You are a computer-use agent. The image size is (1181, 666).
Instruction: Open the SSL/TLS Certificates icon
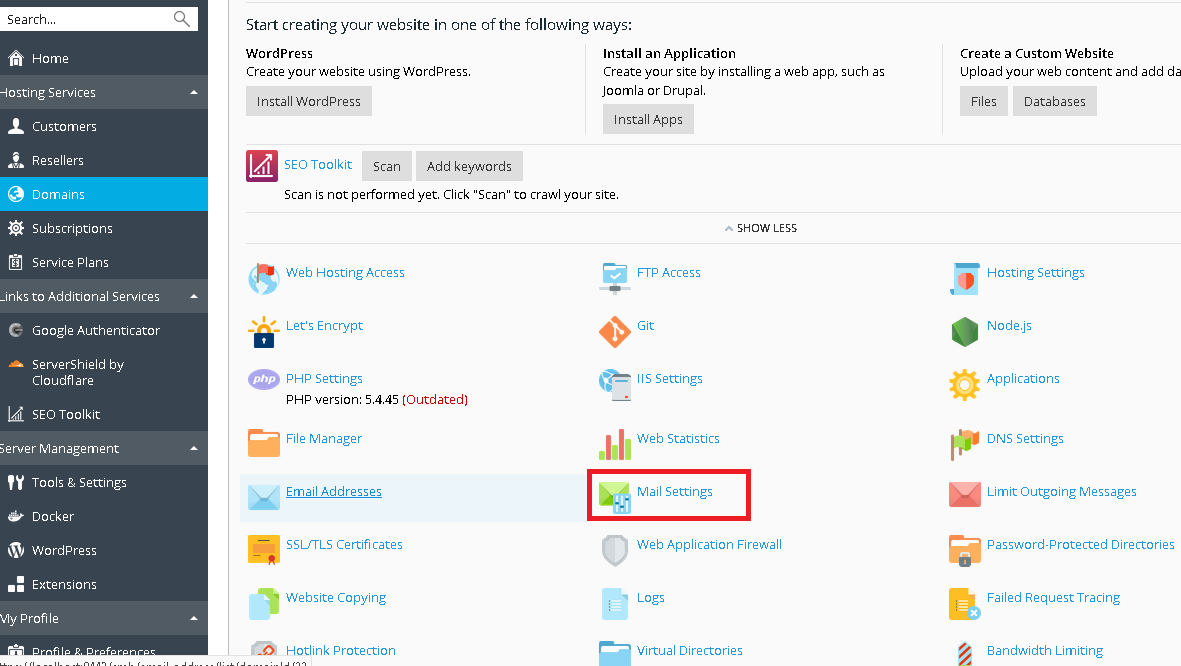pos(264,549)
